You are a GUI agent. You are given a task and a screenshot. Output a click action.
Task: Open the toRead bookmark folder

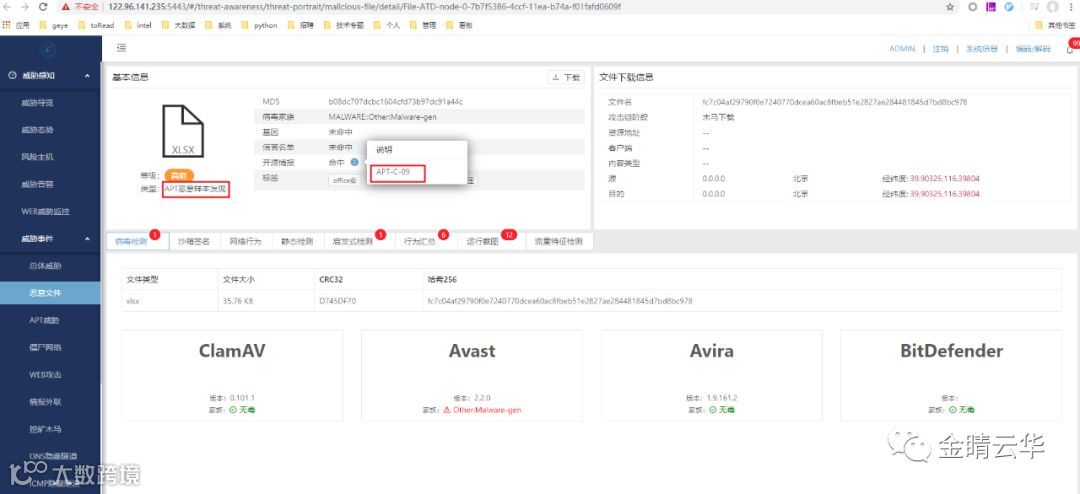pos(96,25)
